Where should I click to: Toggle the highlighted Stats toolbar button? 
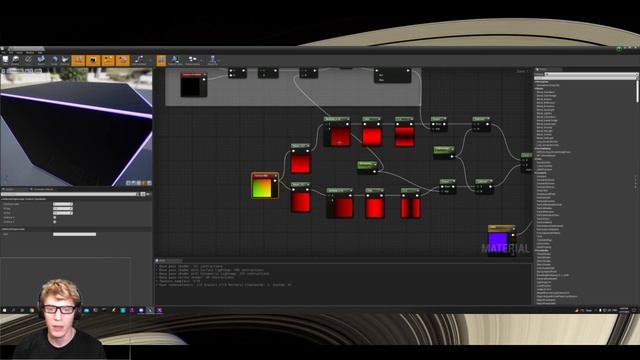pos(161,60)
